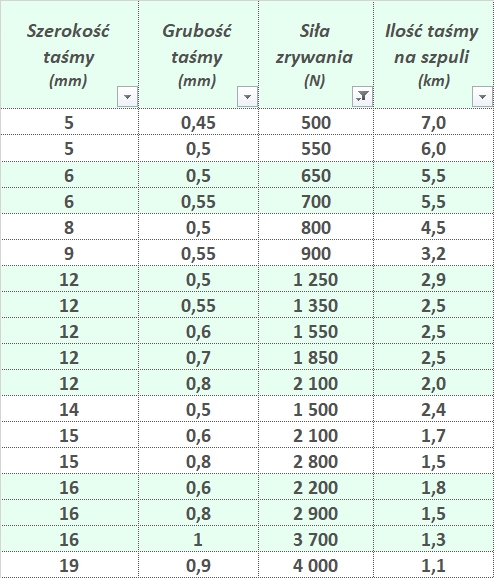
Task: Select the width cell with value 9
Action: [69, 253]
